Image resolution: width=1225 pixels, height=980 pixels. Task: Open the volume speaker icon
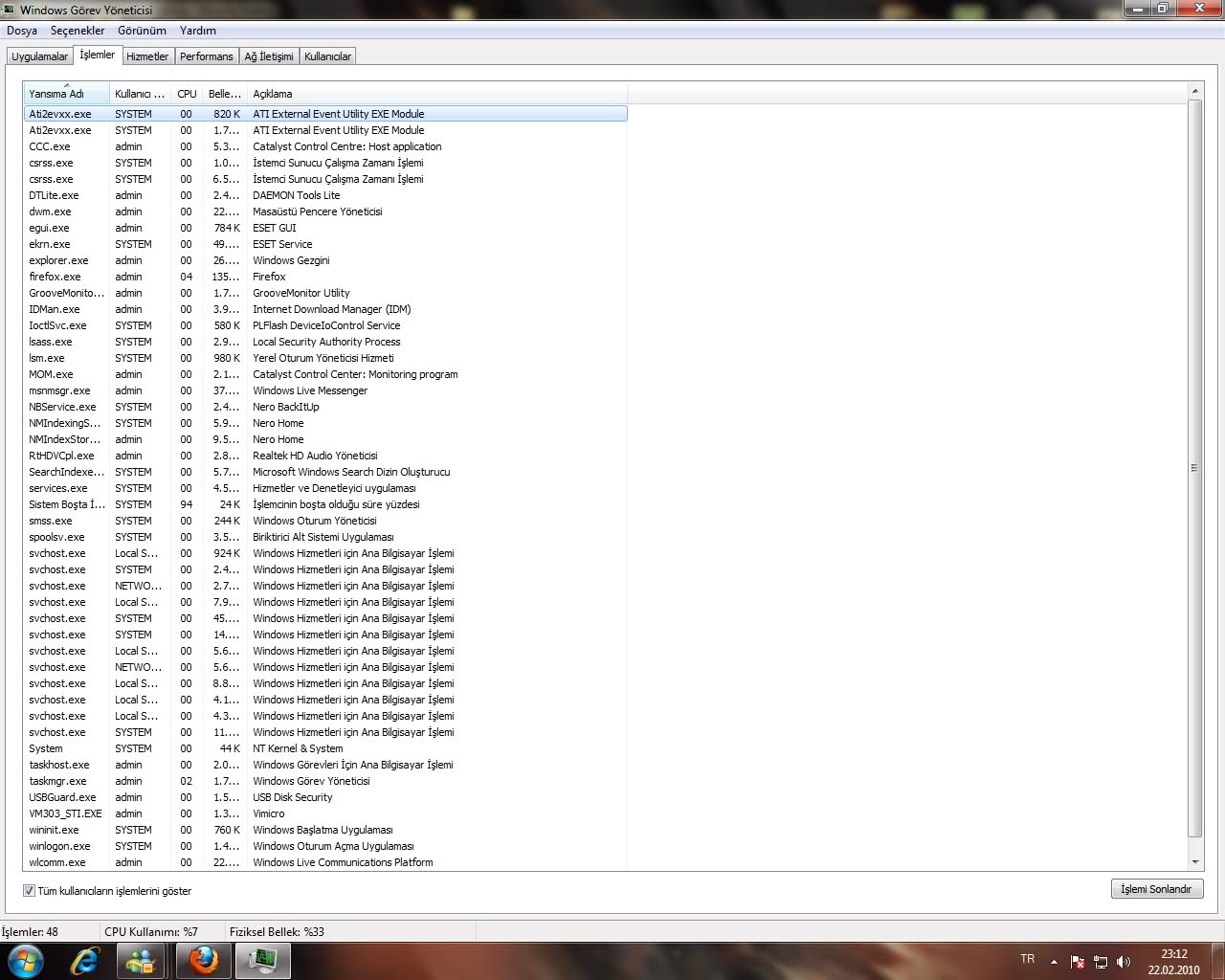(1123, 961)
